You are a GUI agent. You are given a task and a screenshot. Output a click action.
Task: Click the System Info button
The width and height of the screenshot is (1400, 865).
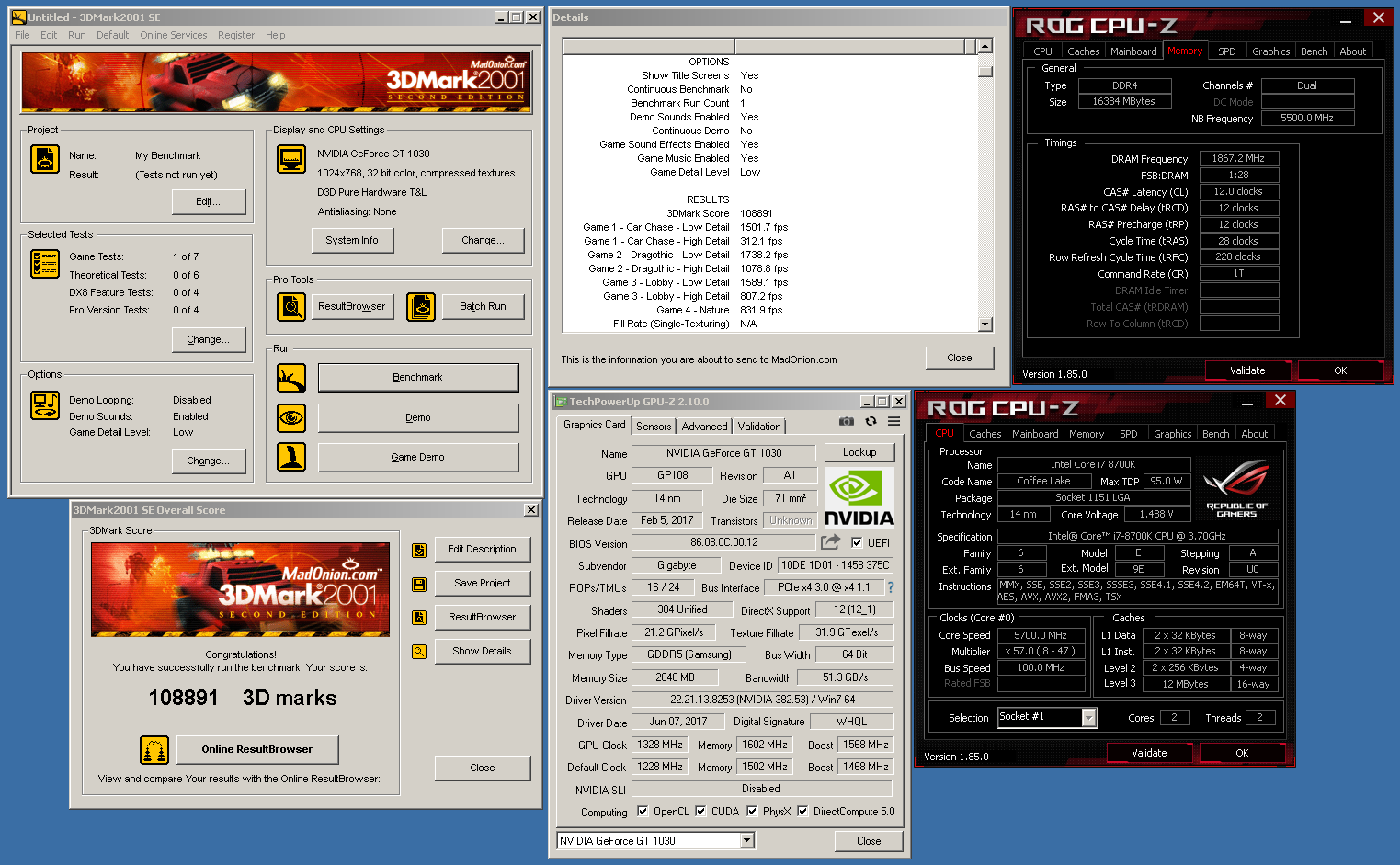pos(352,240)
